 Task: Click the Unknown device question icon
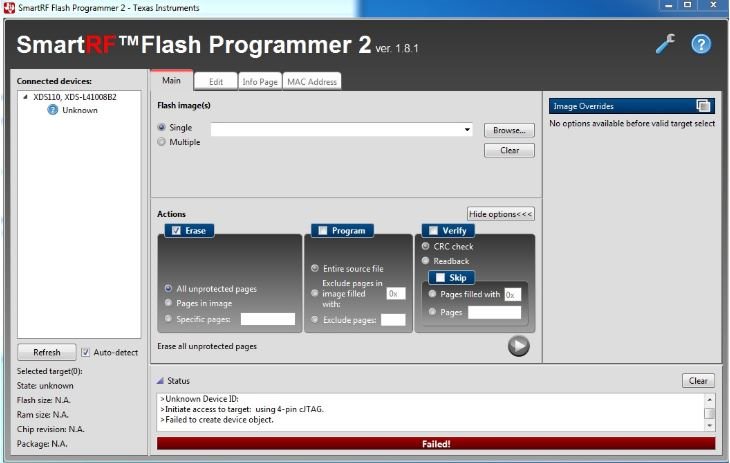point(53,110)
